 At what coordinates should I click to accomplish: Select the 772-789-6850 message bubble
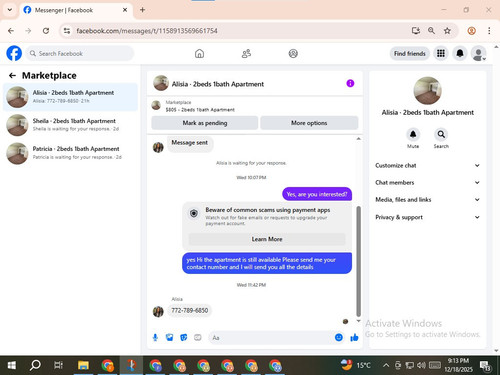coord(189,310)
